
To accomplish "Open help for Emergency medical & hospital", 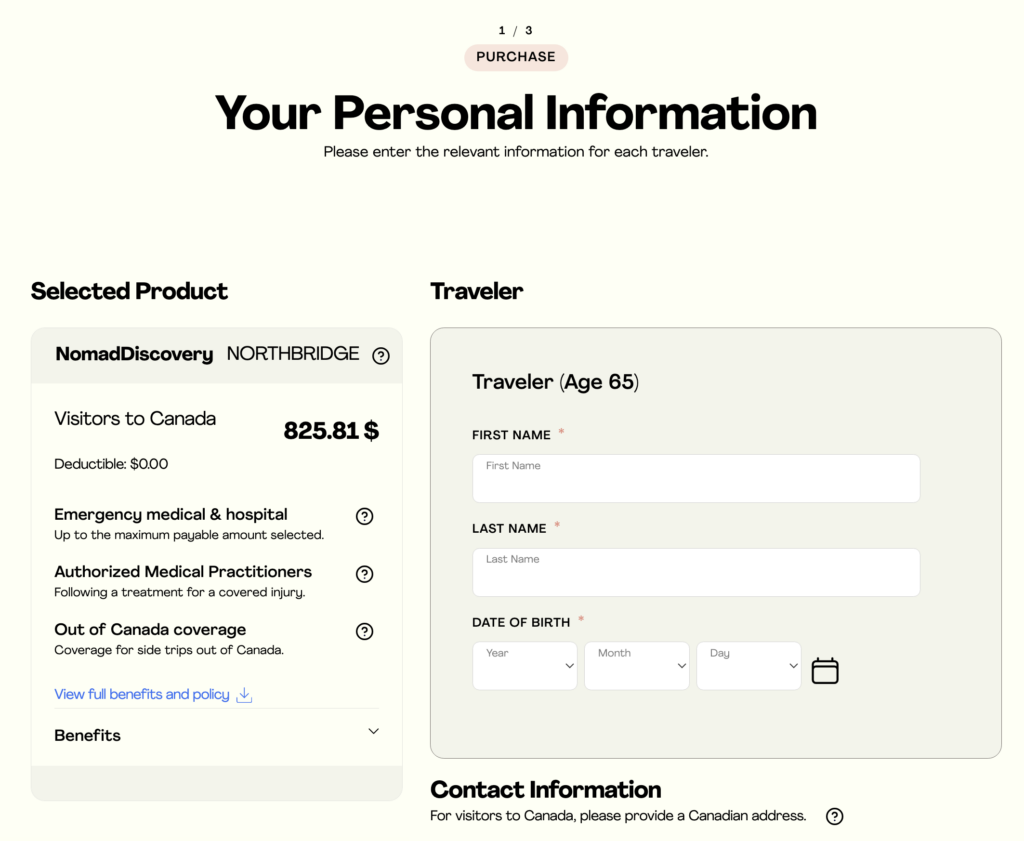I will tap(365, 516).
